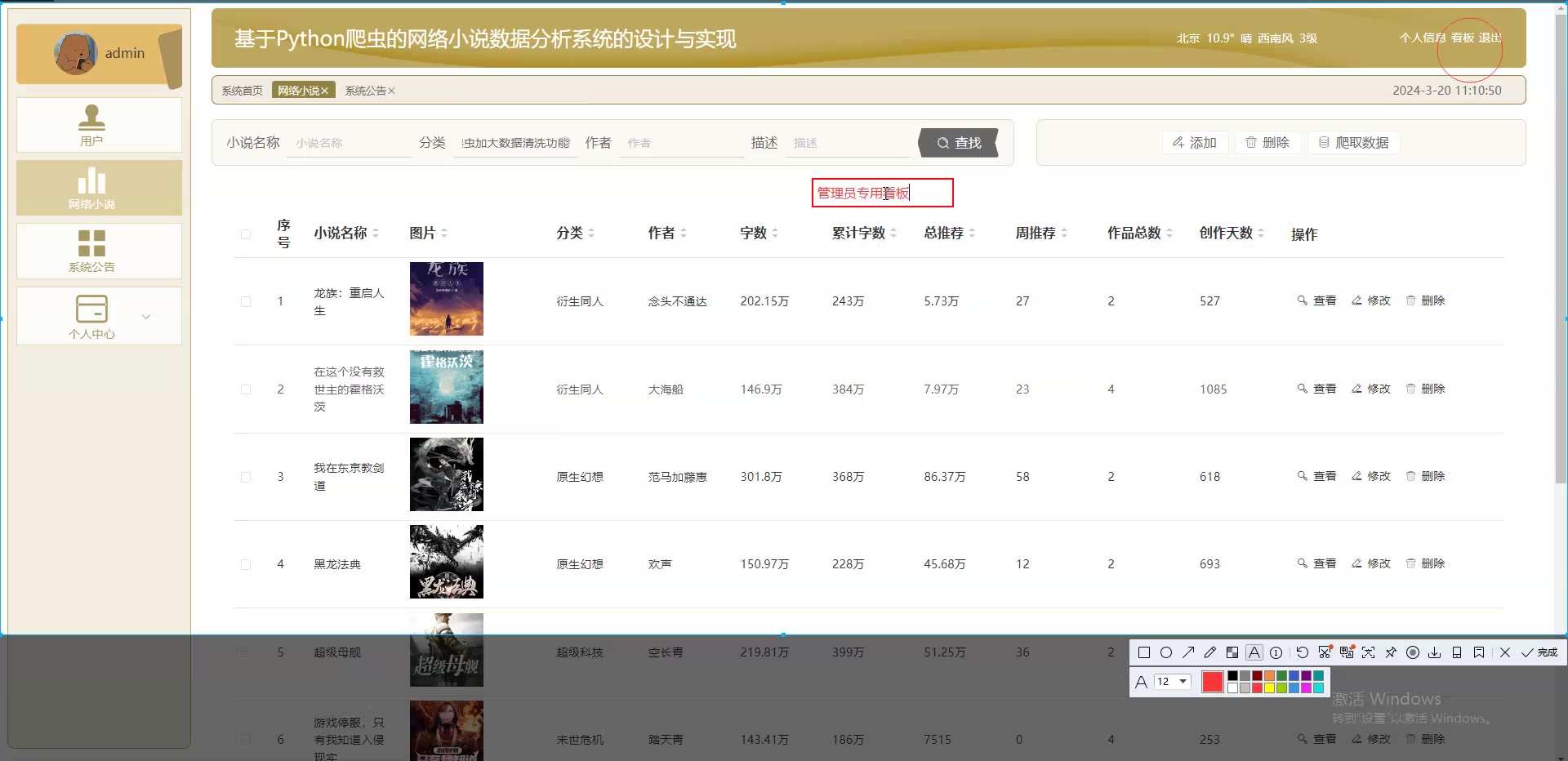Sort by 周推荐 column arrows
The height and width of the screenshot is (761, 1568).
click(1064, 234)
